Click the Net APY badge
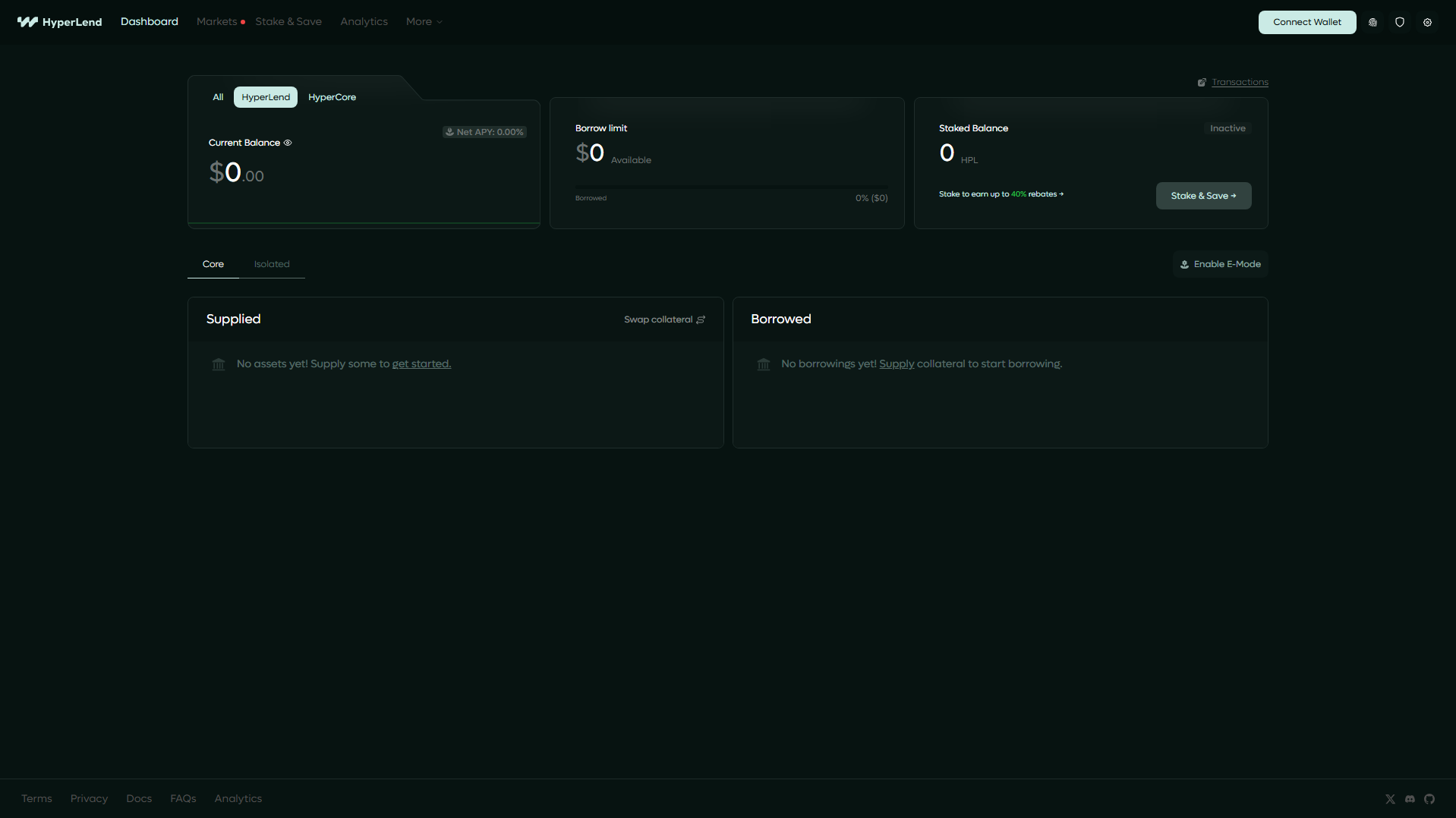This screenshot has width=1456, height=818. coord(484,132)
